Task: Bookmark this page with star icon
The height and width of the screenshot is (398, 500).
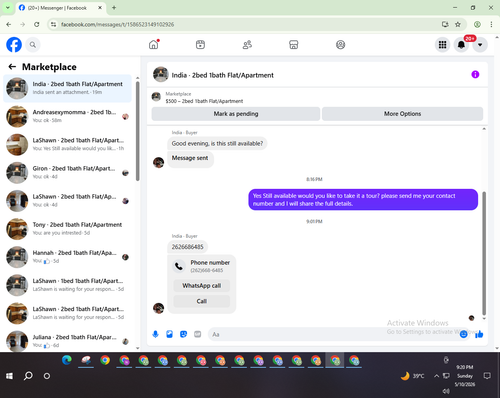Action: pyautogui.click(x=458, y=24)
